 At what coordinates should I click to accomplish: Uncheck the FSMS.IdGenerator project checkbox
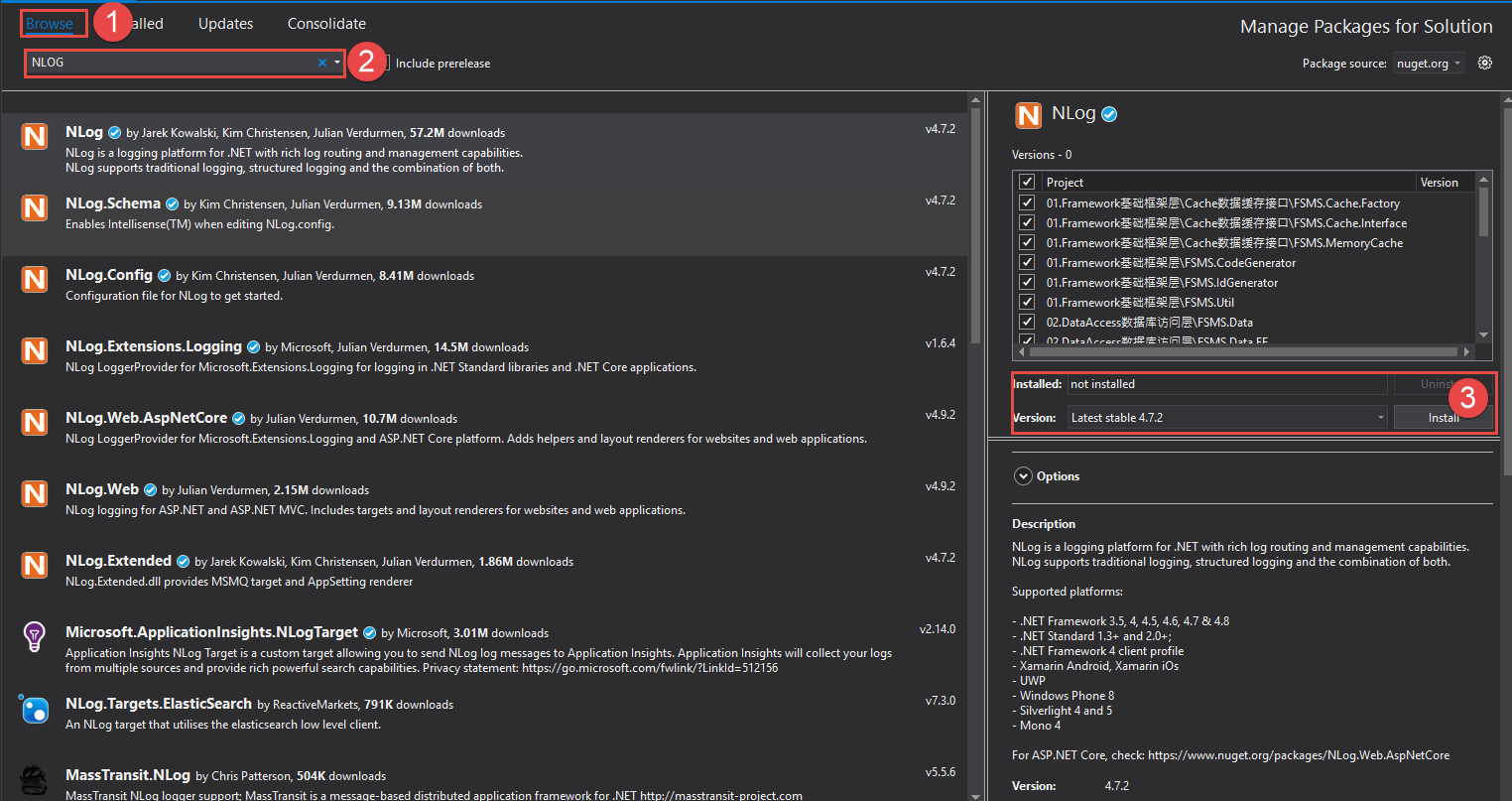click(x=1027, y=282)
